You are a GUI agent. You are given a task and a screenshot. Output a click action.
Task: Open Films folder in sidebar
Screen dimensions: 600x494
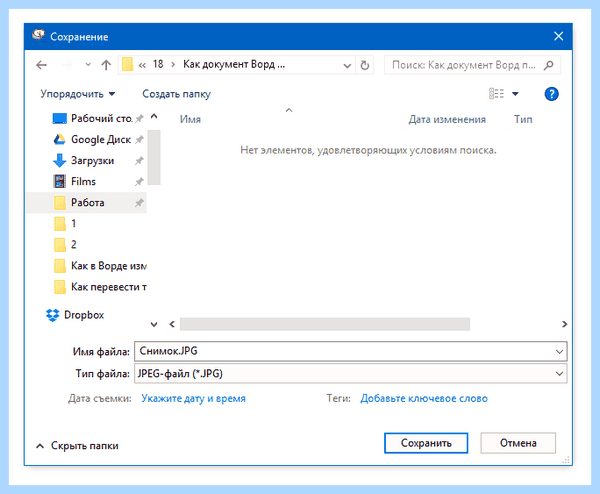click(x=83, y=181)
